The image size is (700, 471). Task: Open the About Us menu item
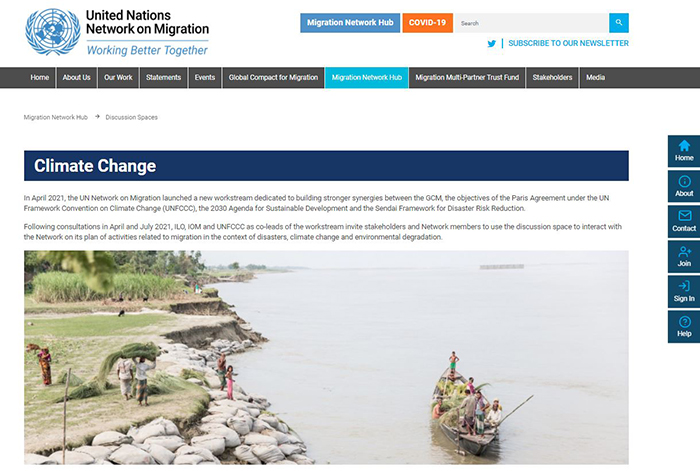(x=76, y=78)
